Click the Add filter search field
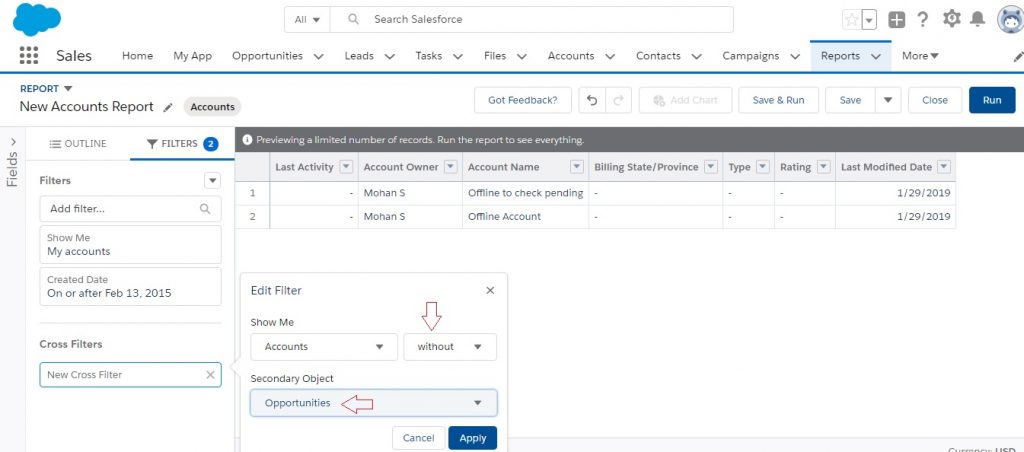Image resolution: width=1024 pixels, height=452 pixels. [131, 209]
